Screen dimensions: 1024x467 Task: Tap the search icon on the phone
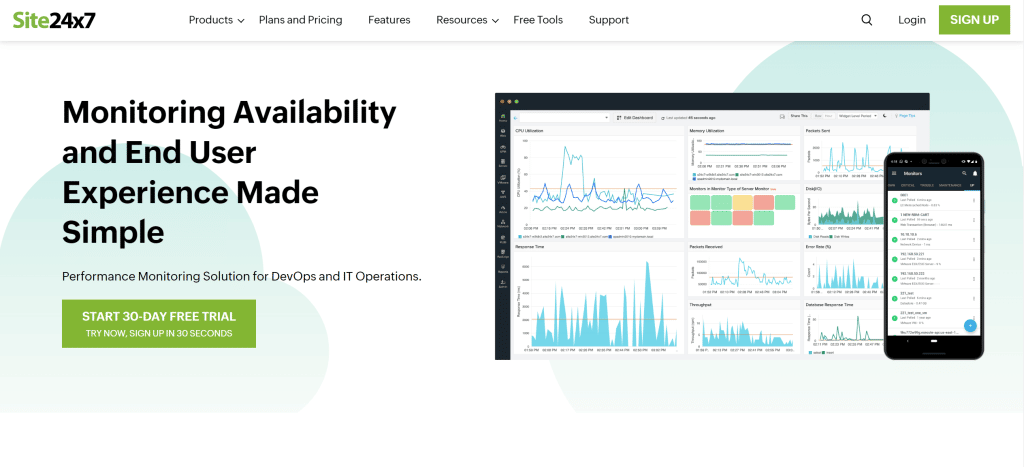[964, 173]
